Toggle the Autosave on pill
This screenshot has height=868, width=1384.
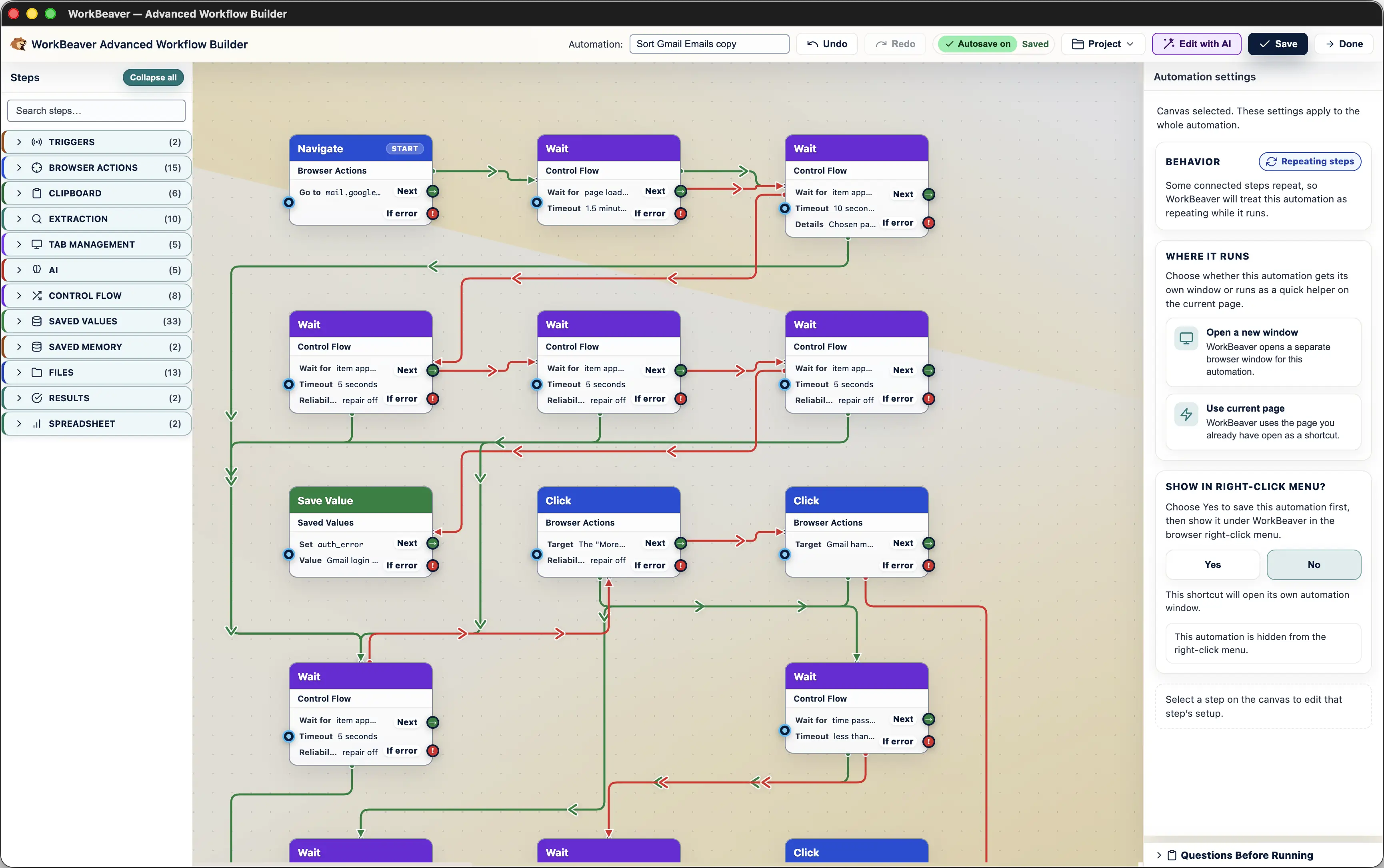(x=978, y=44)
